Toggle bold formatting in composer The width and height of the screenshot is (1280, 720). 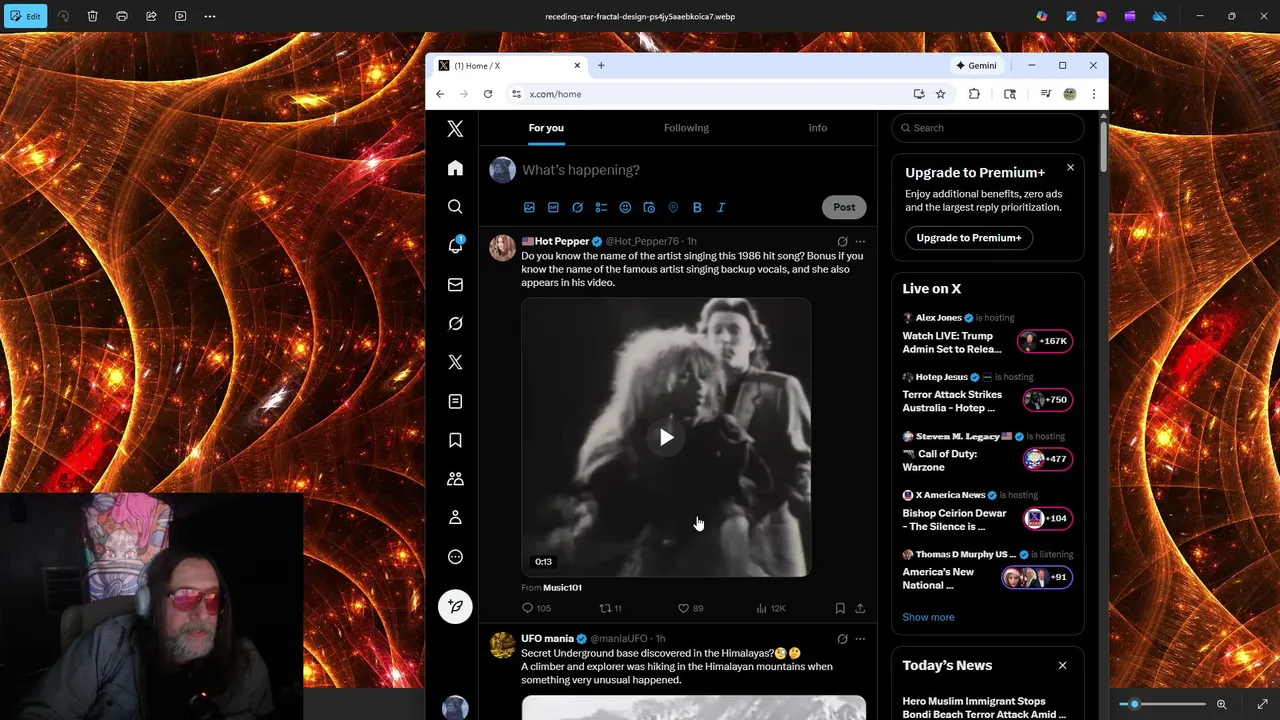[697, 207]
